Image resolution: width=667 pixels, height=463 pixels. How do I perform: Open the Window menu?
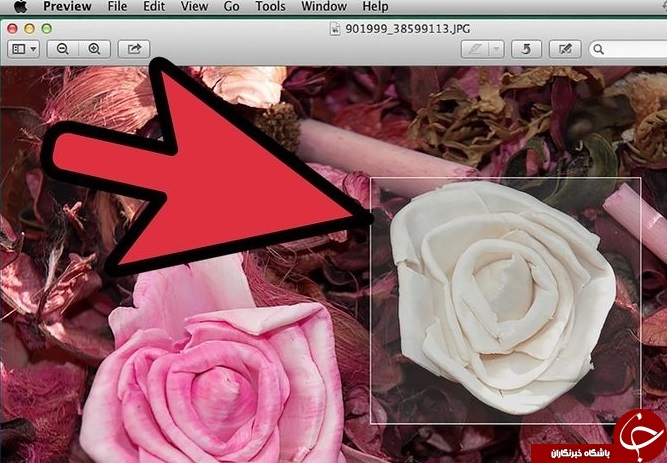[324, 6]
